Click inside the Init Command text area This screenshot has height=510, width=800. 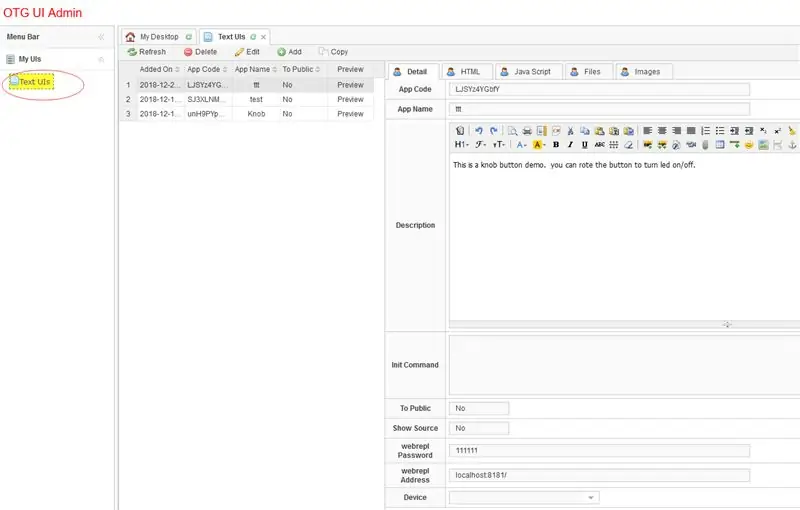pyautogui.click(x=624, y=365)
